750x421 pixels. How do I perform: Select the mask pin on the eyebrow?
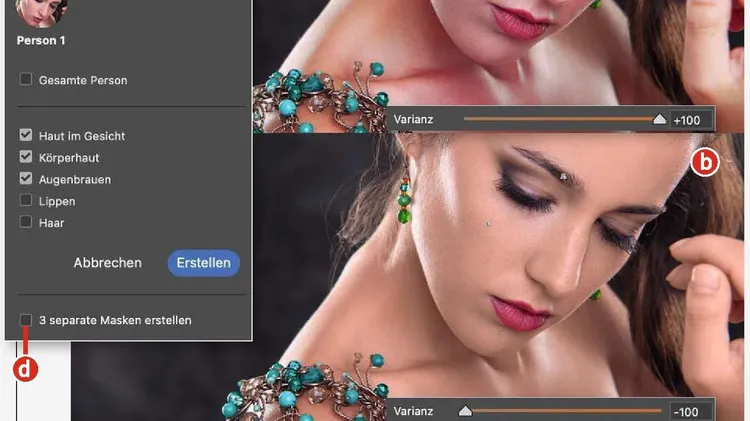[563, 176]
